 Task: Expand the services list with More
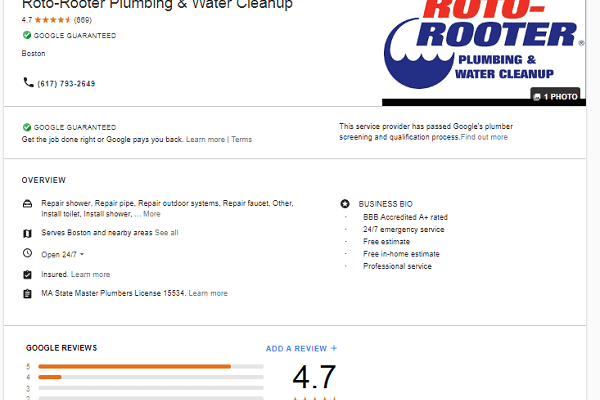tap(152, 214)
